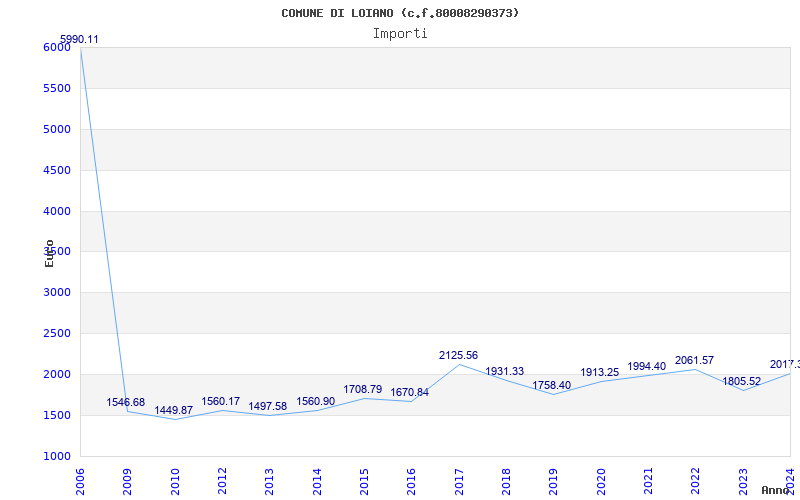800x500 pixels.
Task: Click x-axis year 2017
Action: (459, 482)
